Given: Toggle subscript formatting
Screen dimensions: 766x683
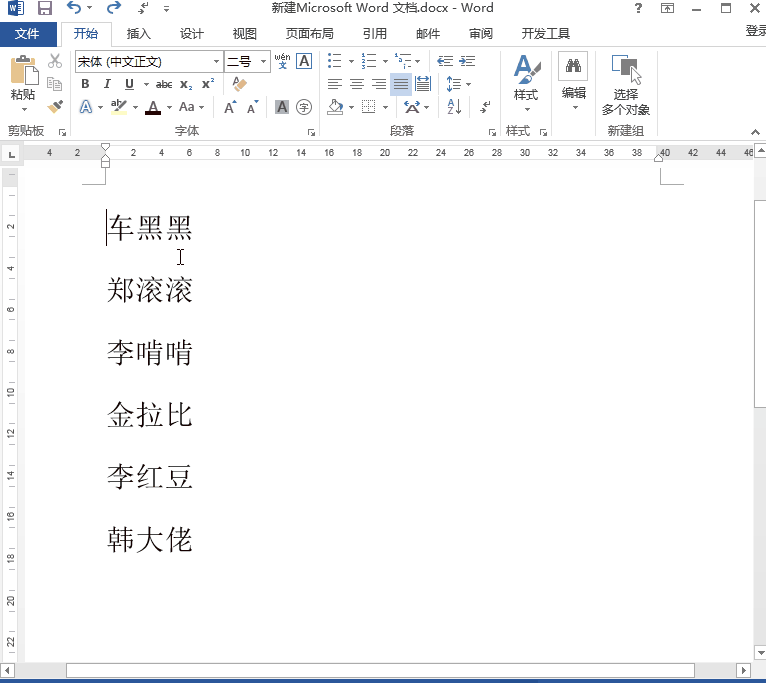Looking at the screenshot, I should [186, 85].
